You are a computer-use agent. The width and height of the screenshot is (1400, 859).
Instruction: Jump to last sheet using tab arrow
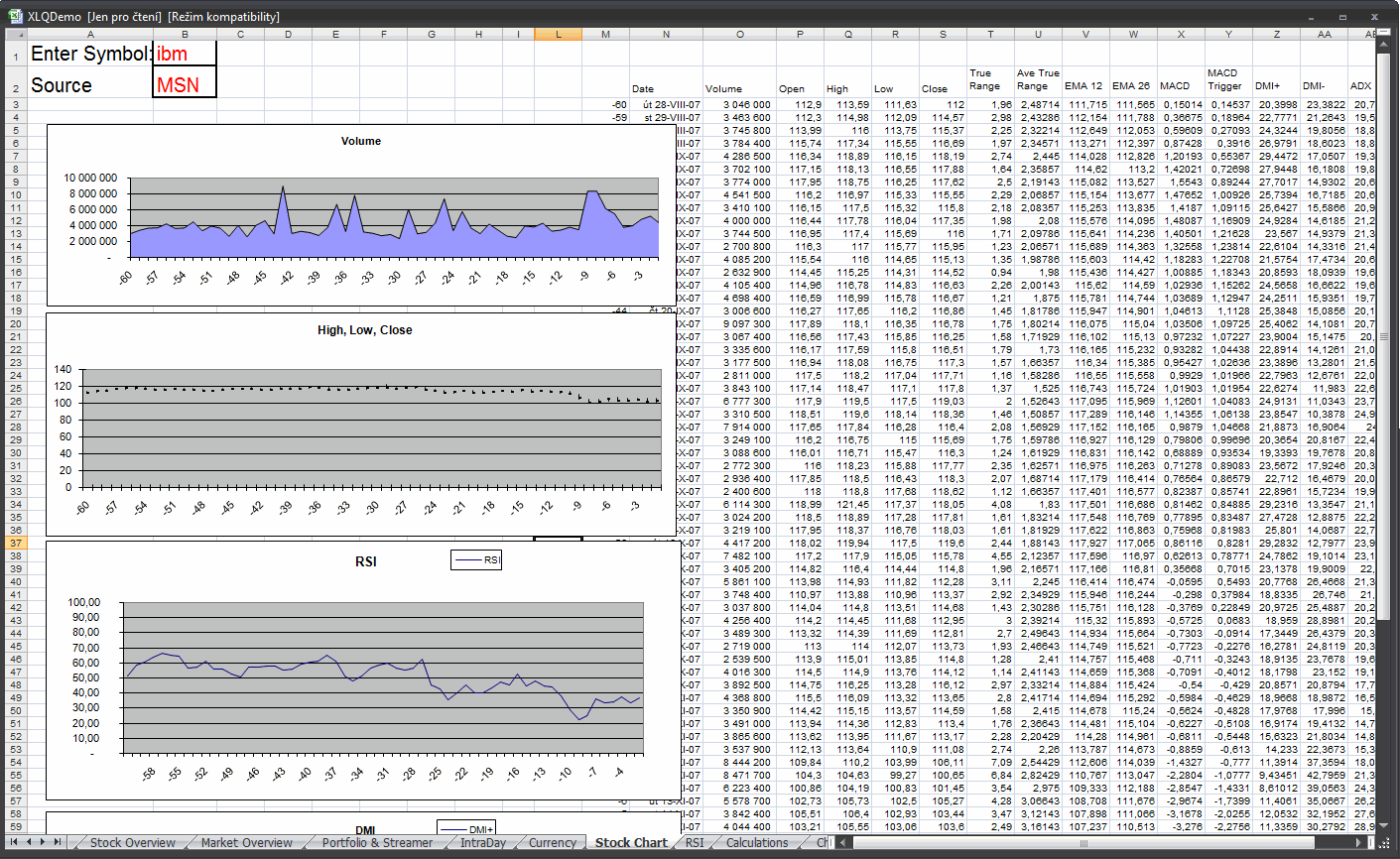point(58,842)
